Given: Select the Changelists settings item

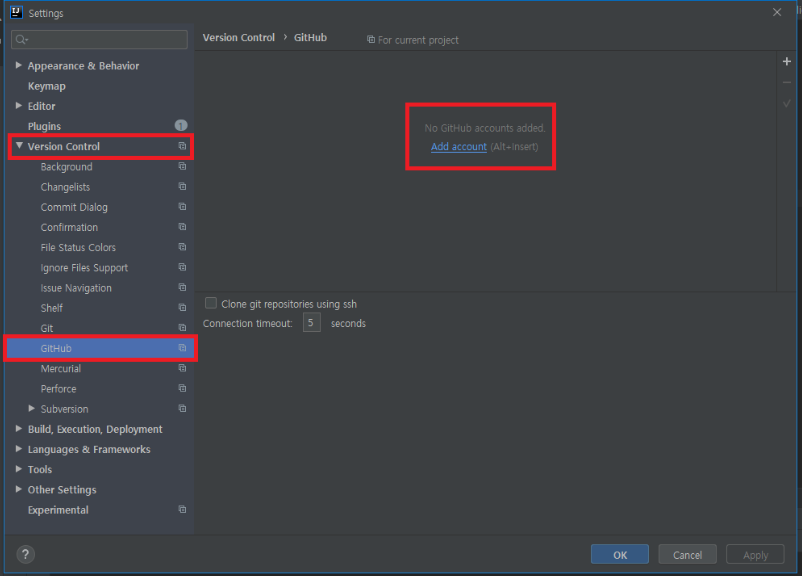Looking at the screenshot, I should [65, 187].
